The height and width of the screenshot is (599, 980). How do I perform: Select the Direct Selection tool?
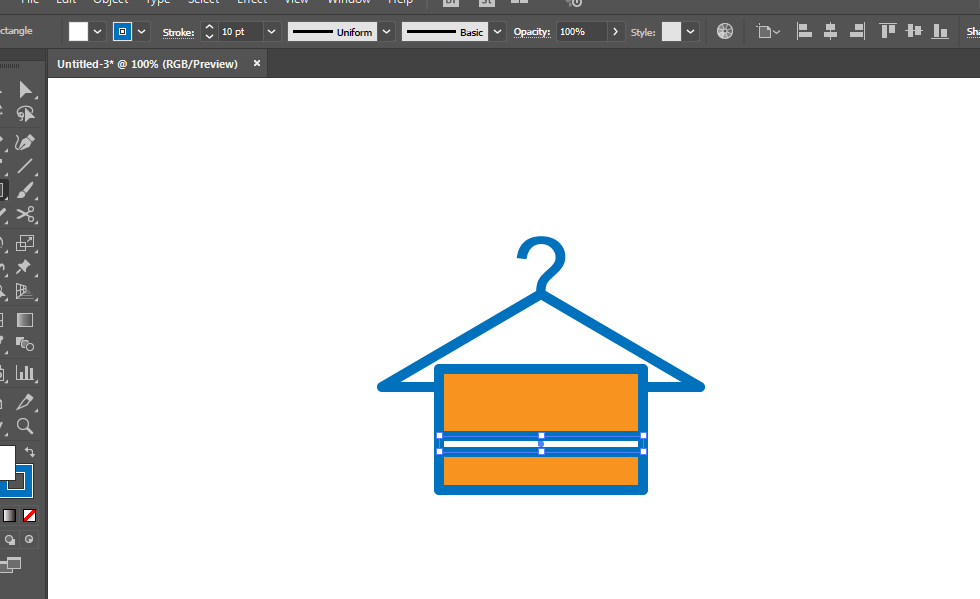point(26,90)
